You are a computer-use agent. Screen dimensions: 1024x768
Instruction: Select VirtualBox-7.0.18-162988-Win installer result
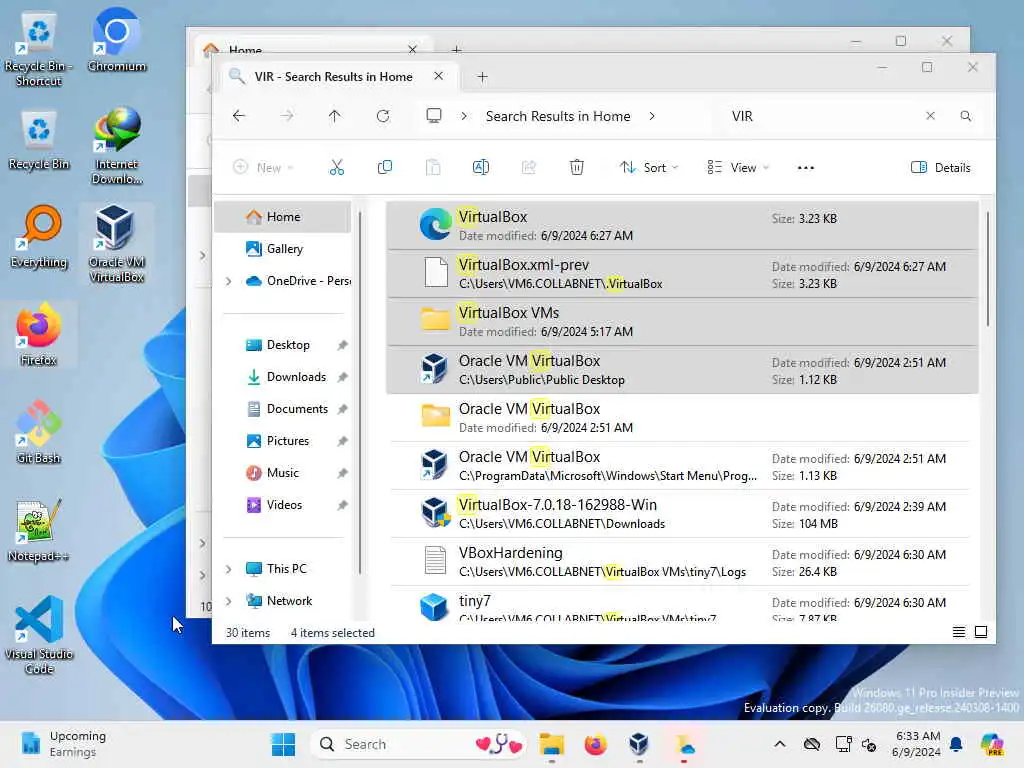click(x=682, y=514)
